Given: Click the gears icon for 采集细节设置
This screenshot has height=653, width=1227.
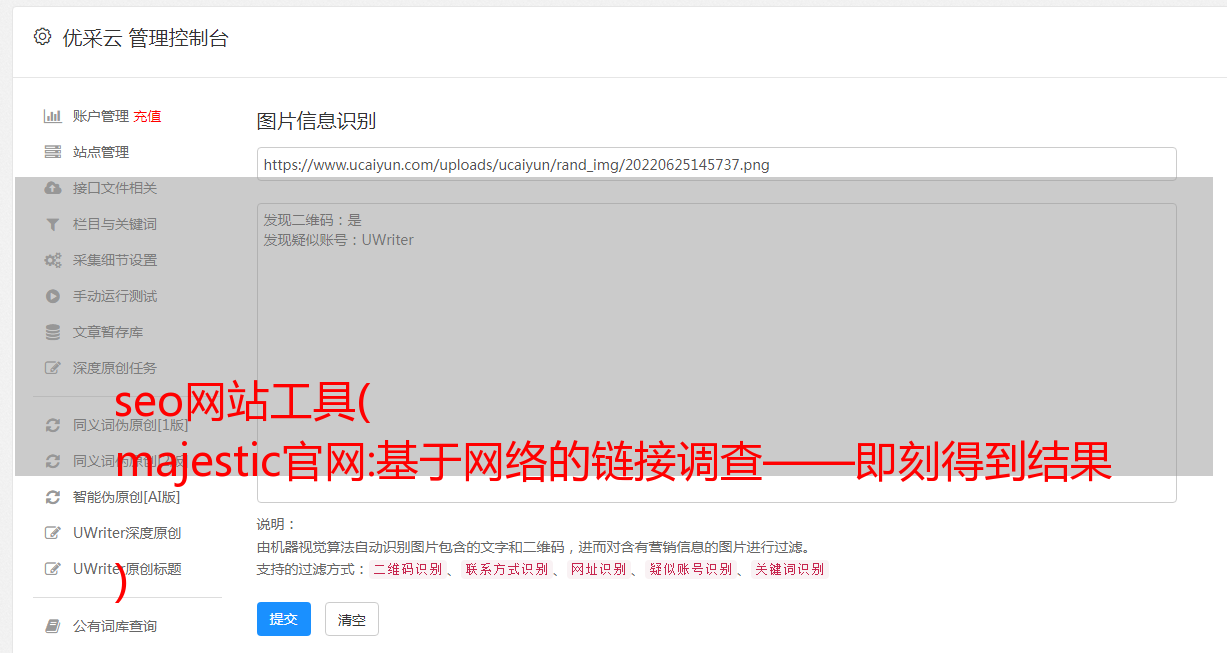Looking at the screenshot, I should [x=53, y=260].
